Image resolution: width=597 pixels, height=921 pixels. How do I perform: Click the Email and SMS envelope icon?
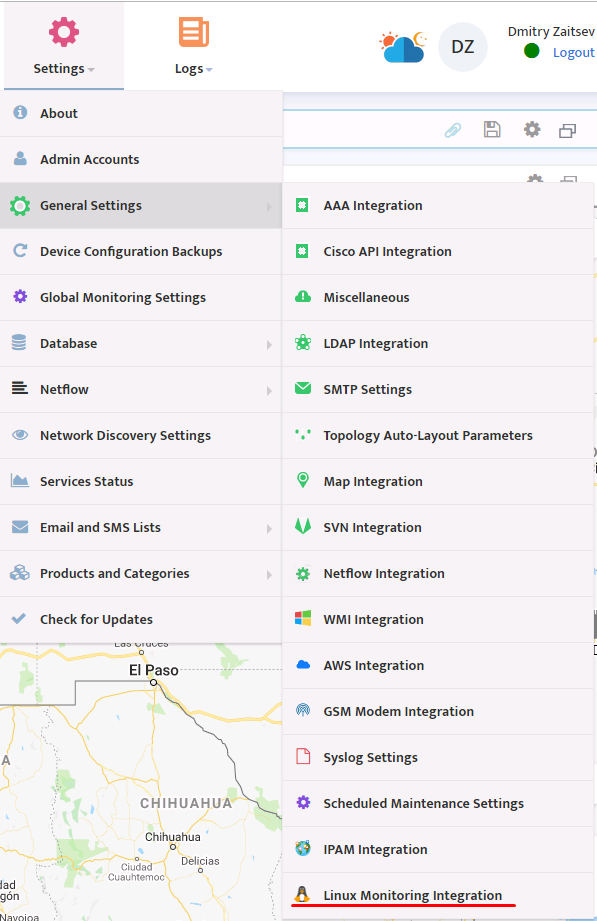point(20,526)
